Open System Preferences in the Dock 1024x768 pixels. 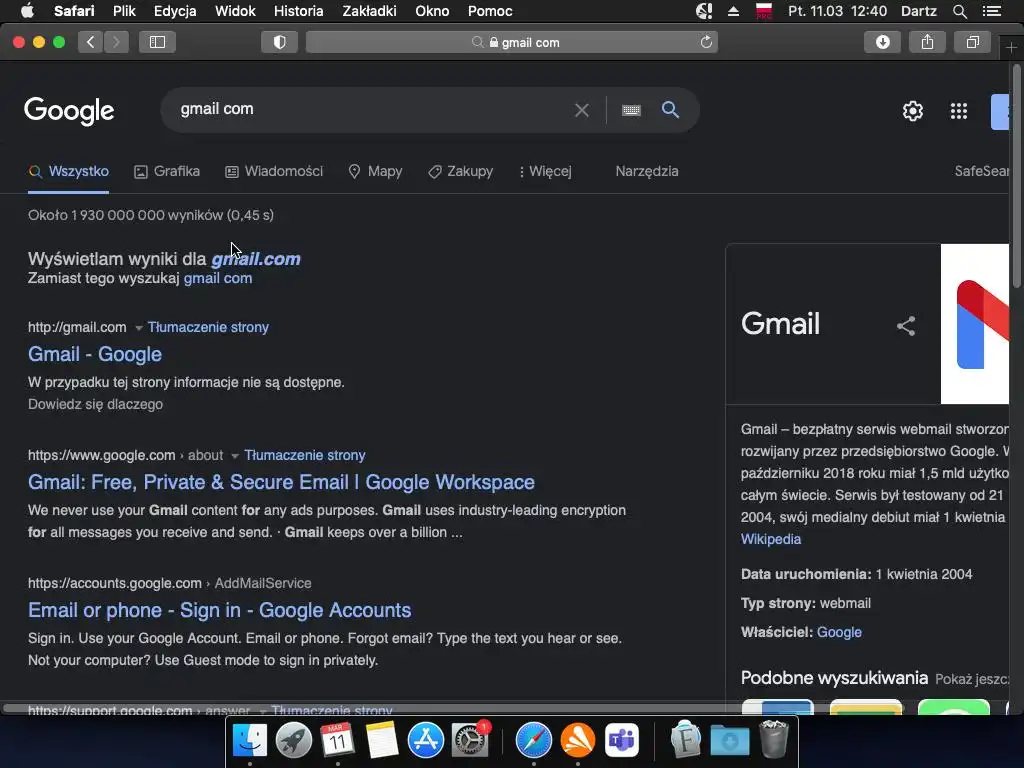[470, 741]
